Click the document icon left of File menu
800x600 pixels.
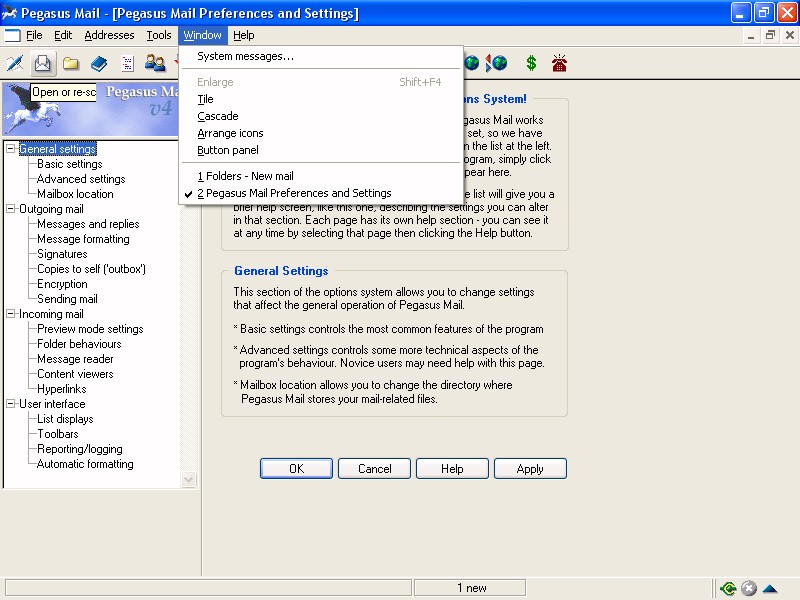12,35
